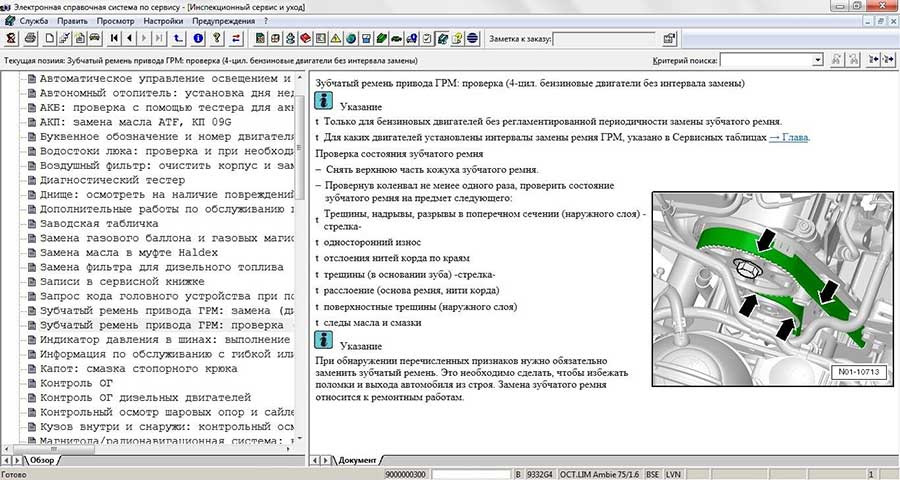The image size is (900, 480).
Task: Follow the → Глава link
Action: pos(789,137)
